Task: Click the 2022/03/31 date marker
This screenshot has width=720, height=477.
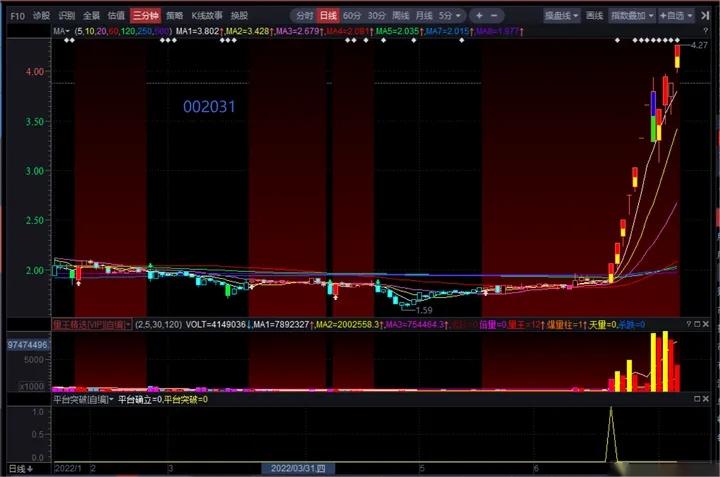Action: pyautogui.click(x=298, y=468)
